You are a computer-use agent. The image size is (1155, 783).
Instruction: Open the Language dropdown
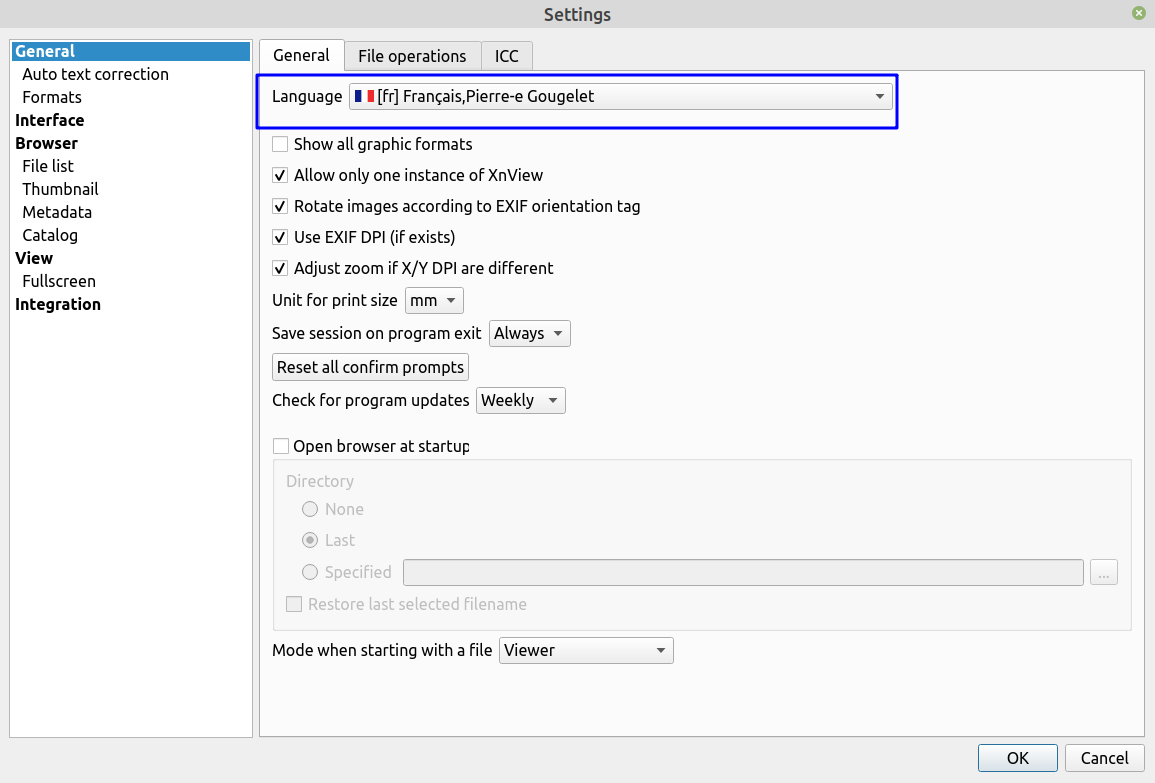point(620,97)
